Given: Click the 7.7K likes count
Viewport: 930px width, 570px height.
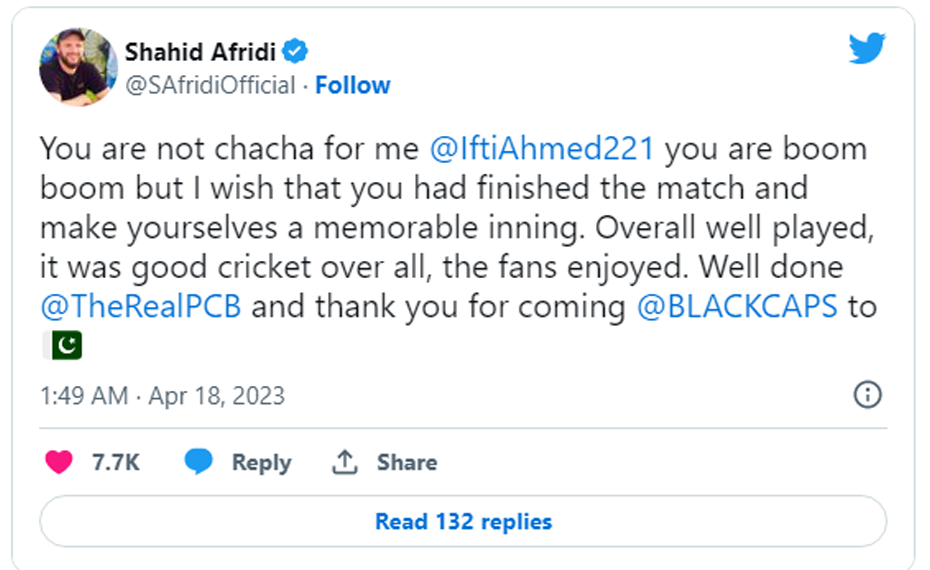Looking at the screenshot, I should click(115, 462).
